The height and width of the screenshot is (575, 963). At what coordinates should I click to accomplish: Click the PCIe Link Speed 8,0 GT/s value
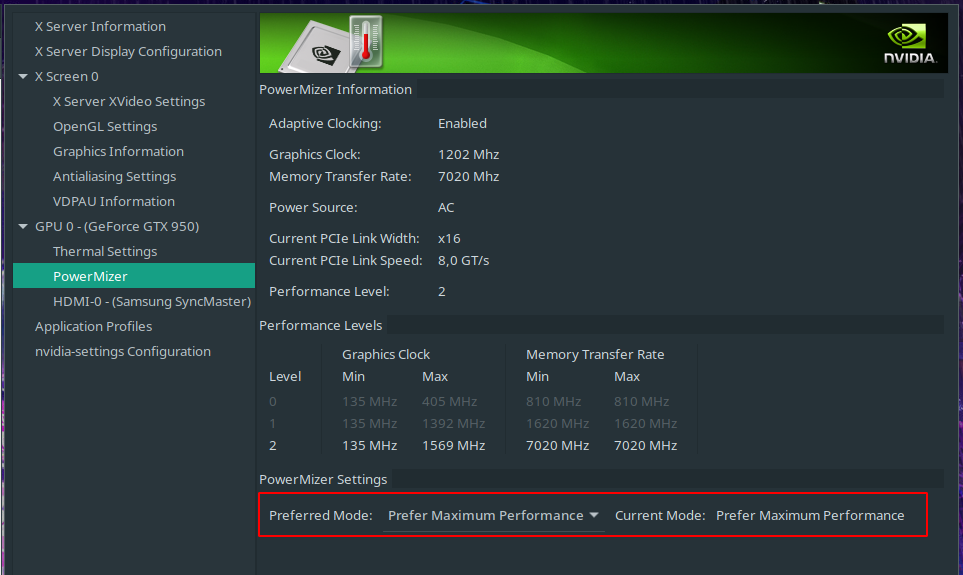[x=463, y=260]
